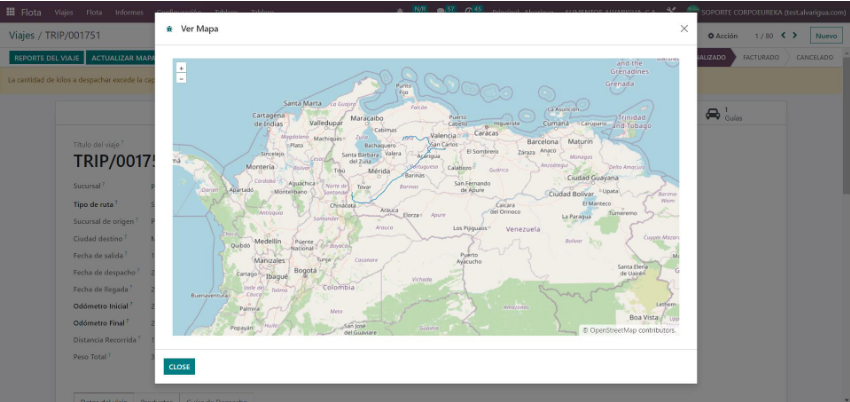This screenshot has height=402, width=850.
Task: Close the Ver Mapa dialog with X
Action: [684, 29]
